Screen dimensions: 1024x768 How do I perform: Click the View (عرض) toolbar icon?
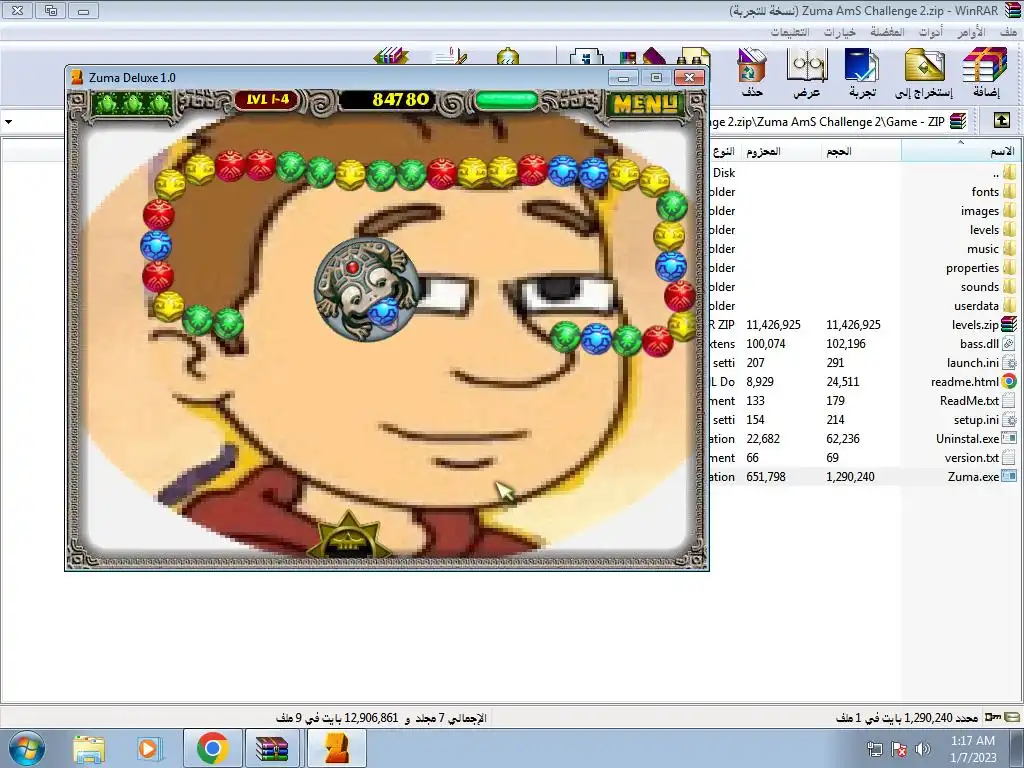pyautogui.click(x=807, y=72)
